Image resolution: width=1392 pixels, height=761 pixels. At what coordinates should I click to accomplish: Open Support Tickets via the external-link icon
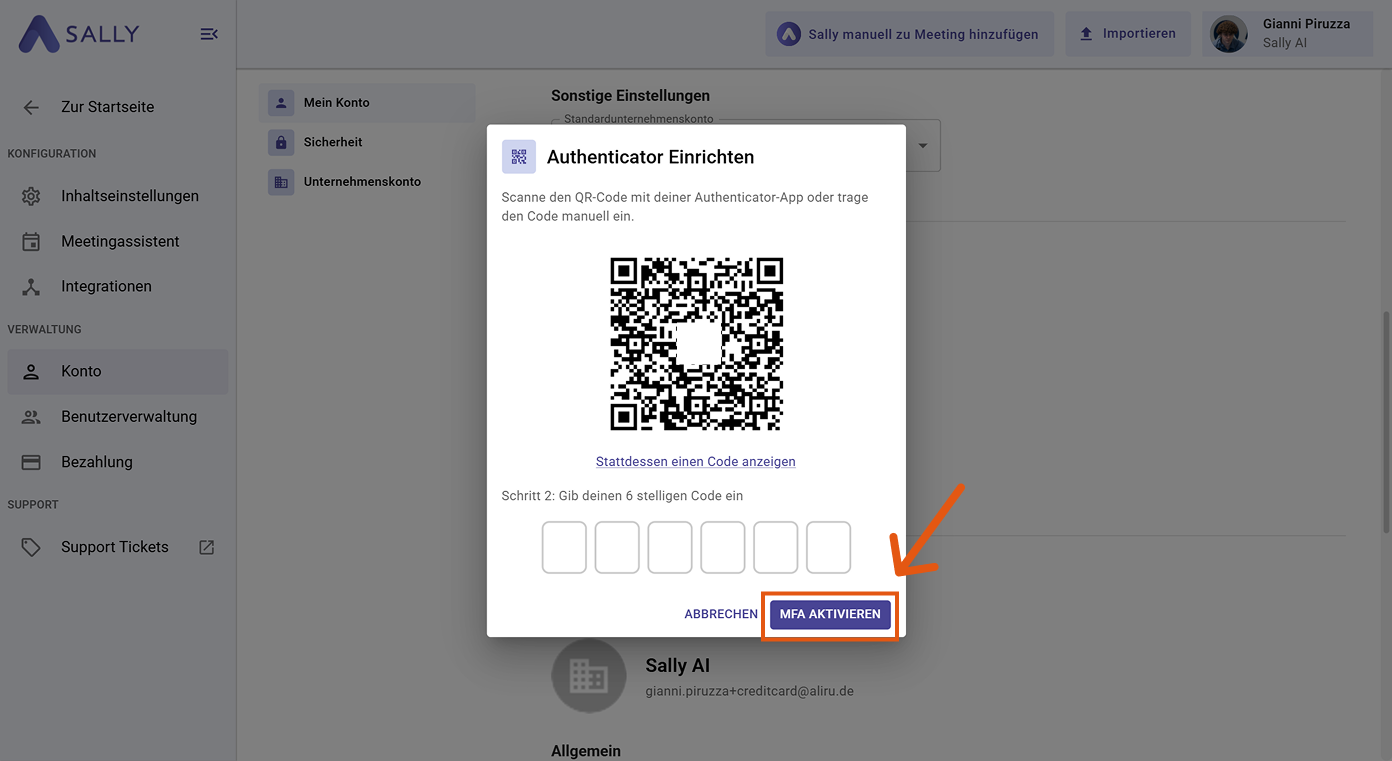pyautogui.click(x=205, y=546)
